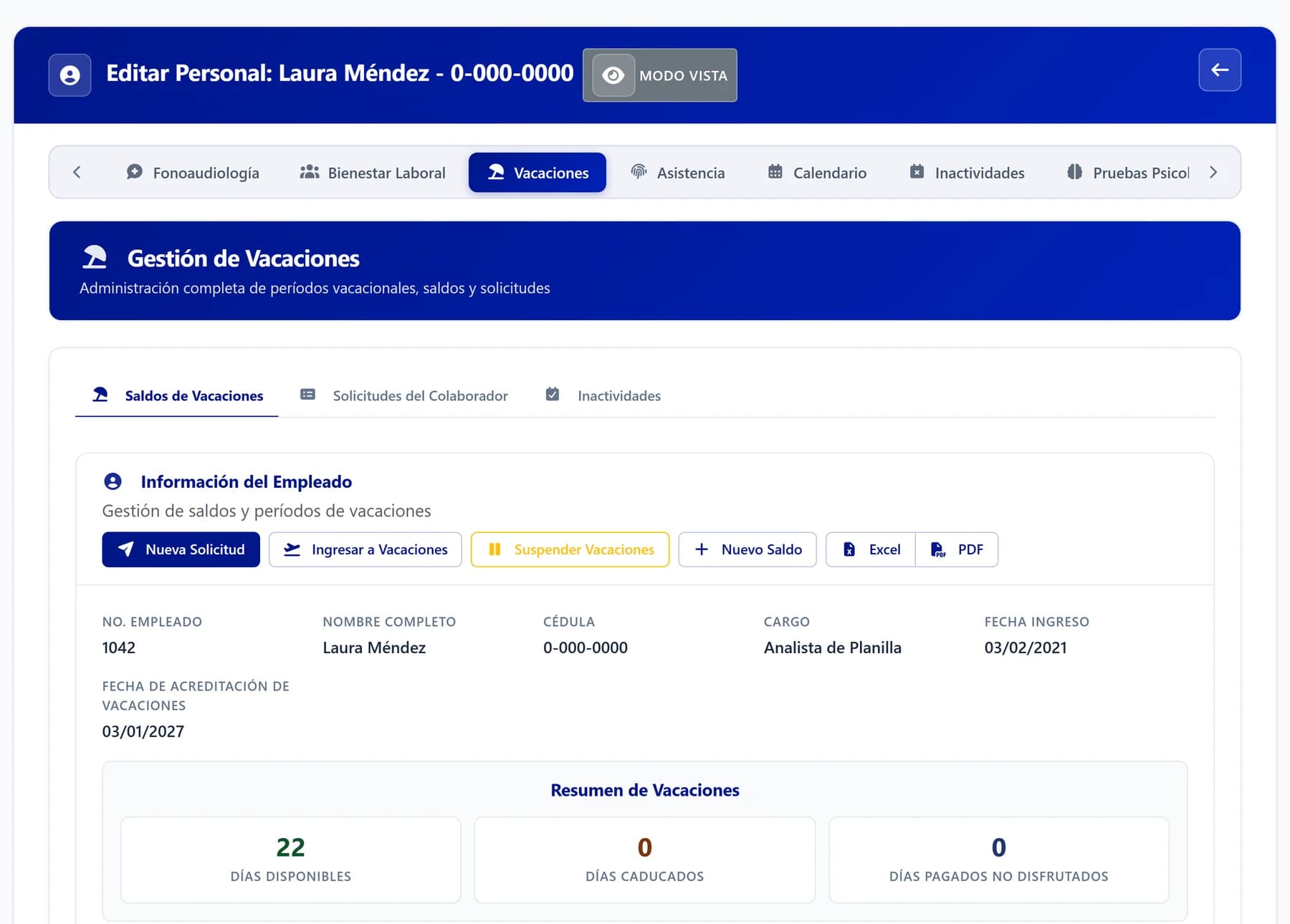
Task: Click the fecha ingreso value 03/02/2021
Action: click(x=1026, y=648)
